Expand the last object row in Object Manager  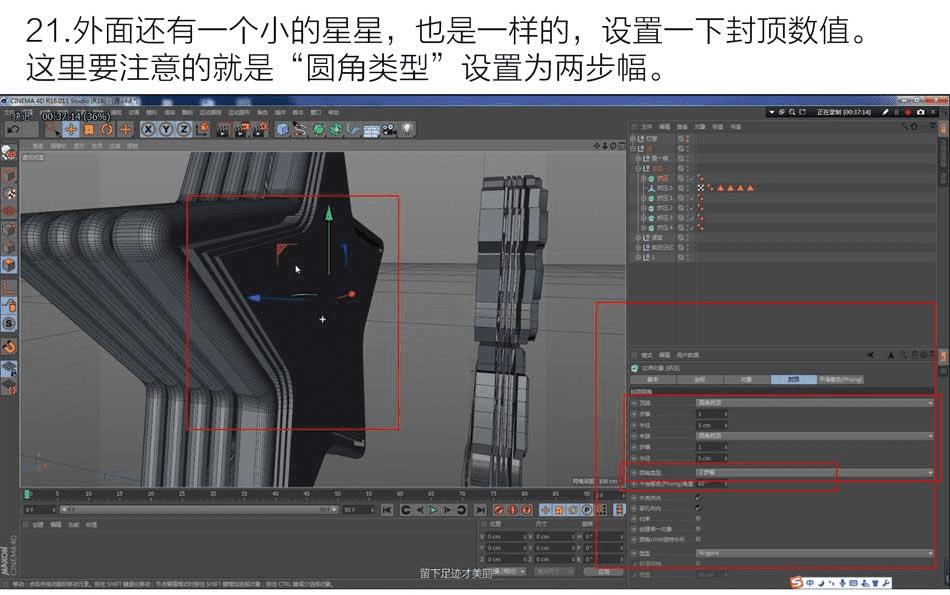(x=638, y=257)
